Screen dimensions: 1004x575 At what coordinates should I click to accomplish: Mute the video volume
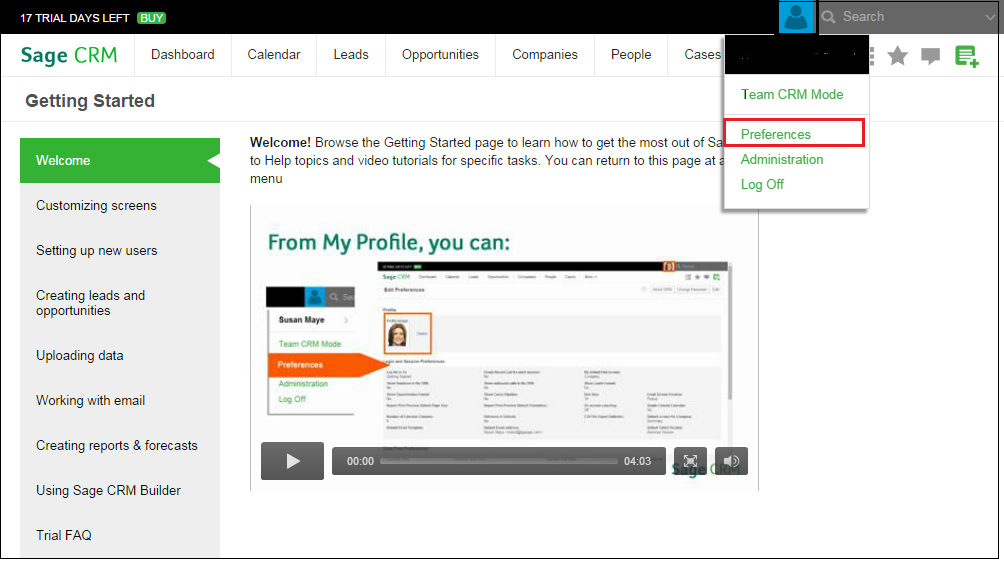coord(731,461)
